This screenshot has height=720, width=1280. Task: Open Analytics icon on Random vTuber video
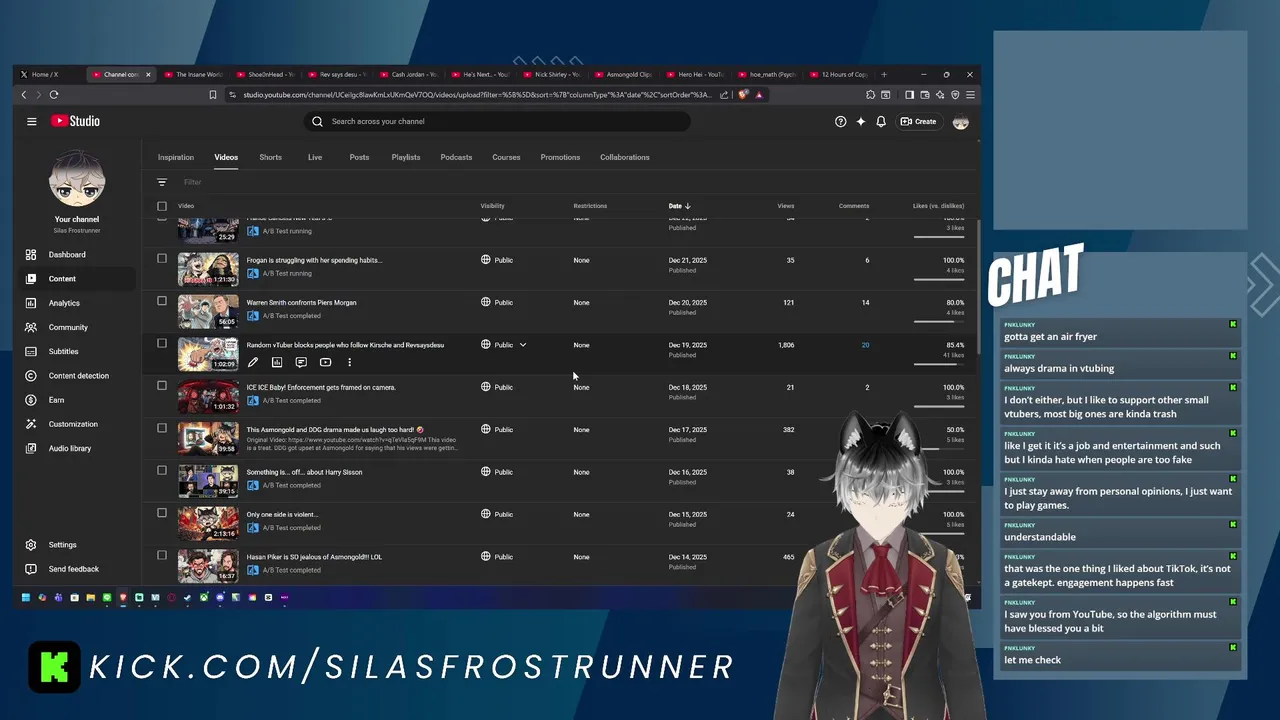pyautogui.click(x=277, y=362)
